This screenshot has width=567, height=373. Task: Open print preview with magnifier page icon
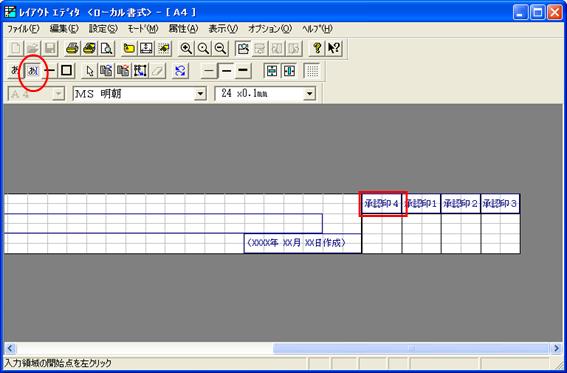tap(107, 48)
